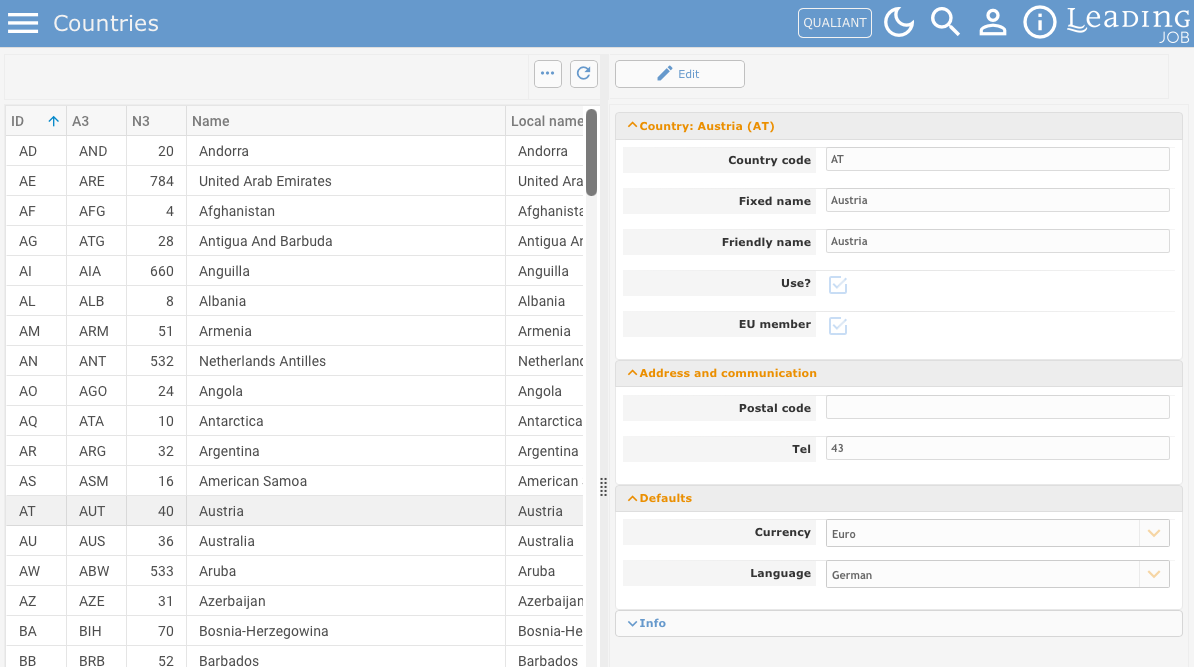Select the Albania row
Image resolution: width=1194 pixels, height=667 pixels.
tap(295, 301)
